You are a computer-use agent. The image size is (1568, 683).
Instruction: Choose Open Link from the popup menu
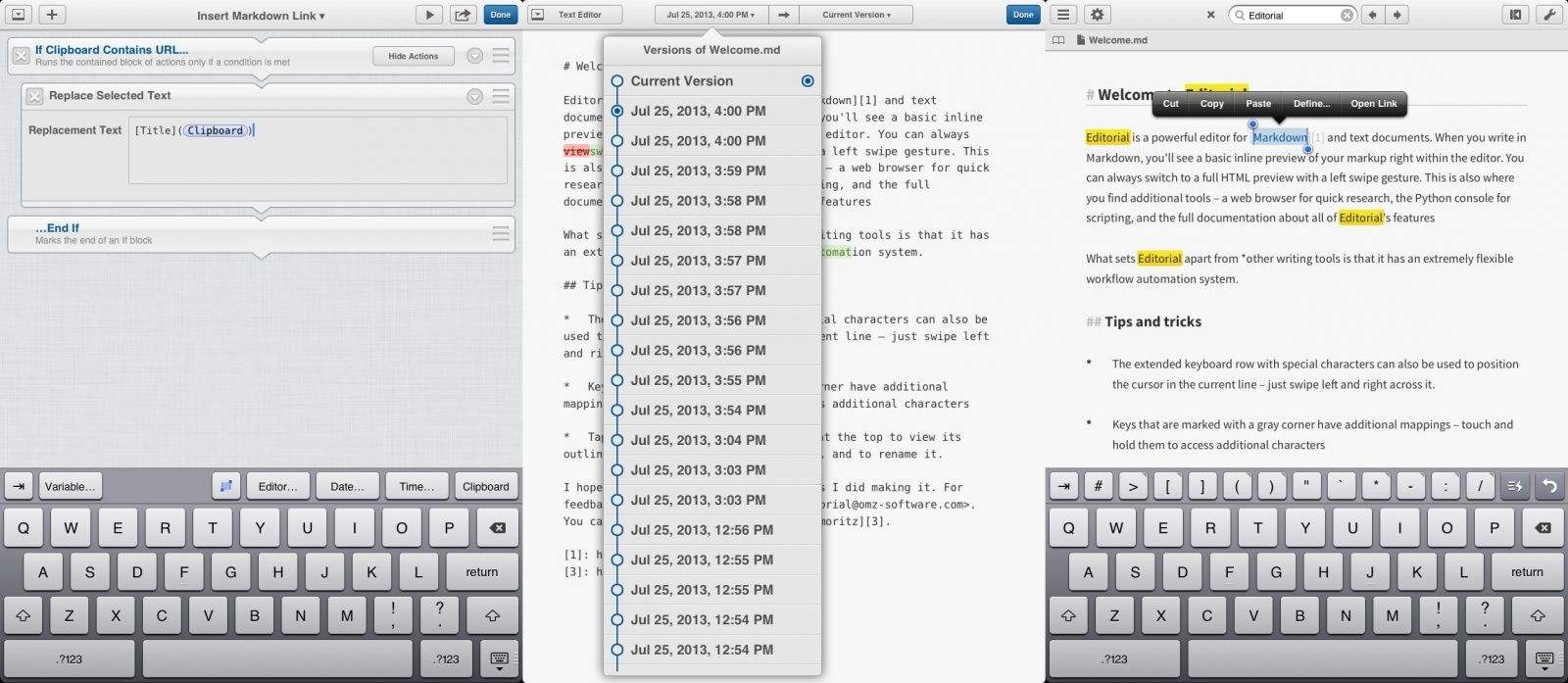1373,104
